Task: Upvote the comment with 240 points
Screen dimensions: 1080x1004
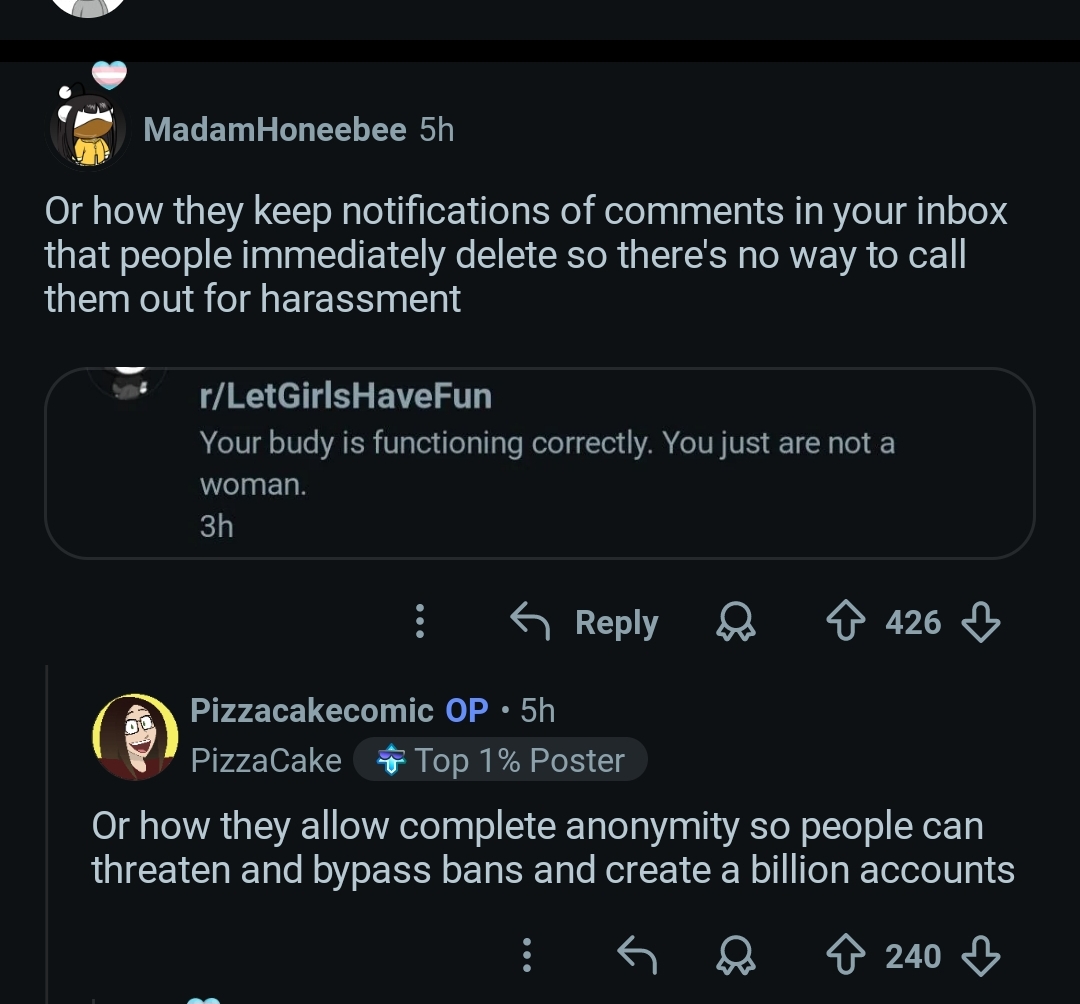Action: (845, 956)
